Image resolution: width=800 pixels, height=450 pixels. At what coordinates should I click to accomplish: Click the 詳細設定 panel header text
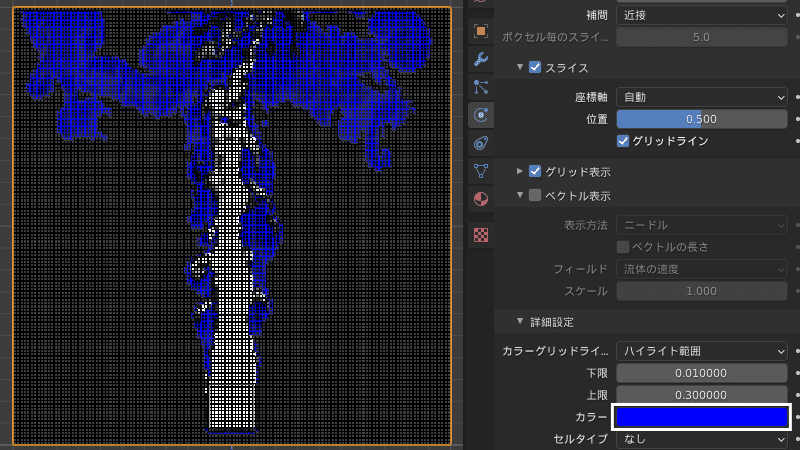tap(552, 322)
